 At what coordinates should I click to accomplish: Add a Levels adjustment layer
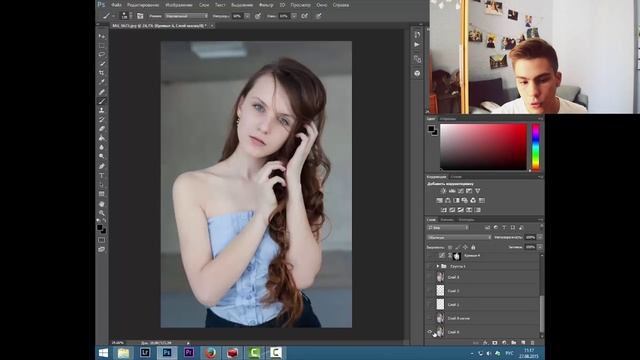click(x=452, y=191)
